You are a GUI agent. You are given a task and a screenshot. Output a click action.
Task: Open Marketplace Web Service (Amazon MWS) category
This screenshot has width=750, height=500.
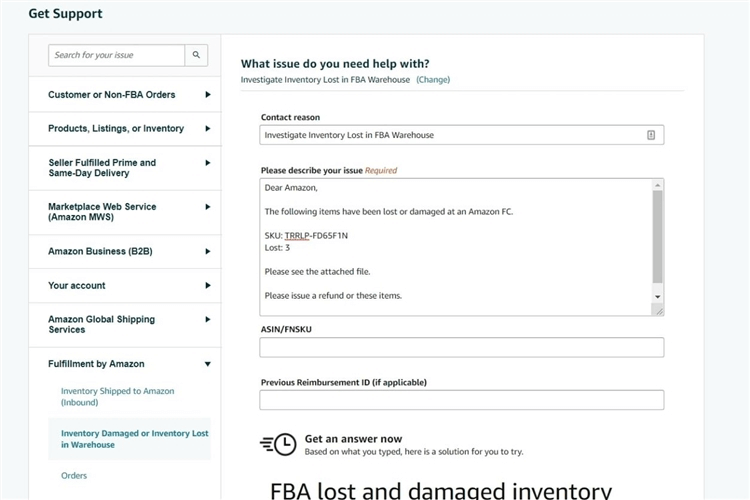pyautogui.click(x=125, y=212)
